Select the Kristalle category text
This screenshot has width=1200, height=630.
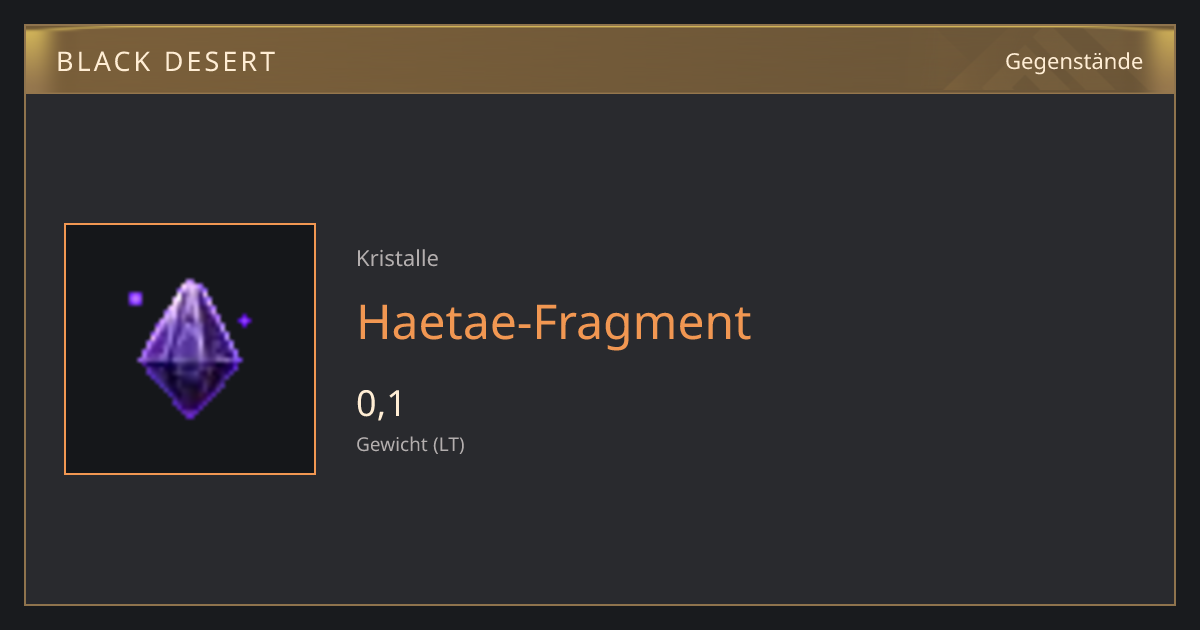[397, 258]
